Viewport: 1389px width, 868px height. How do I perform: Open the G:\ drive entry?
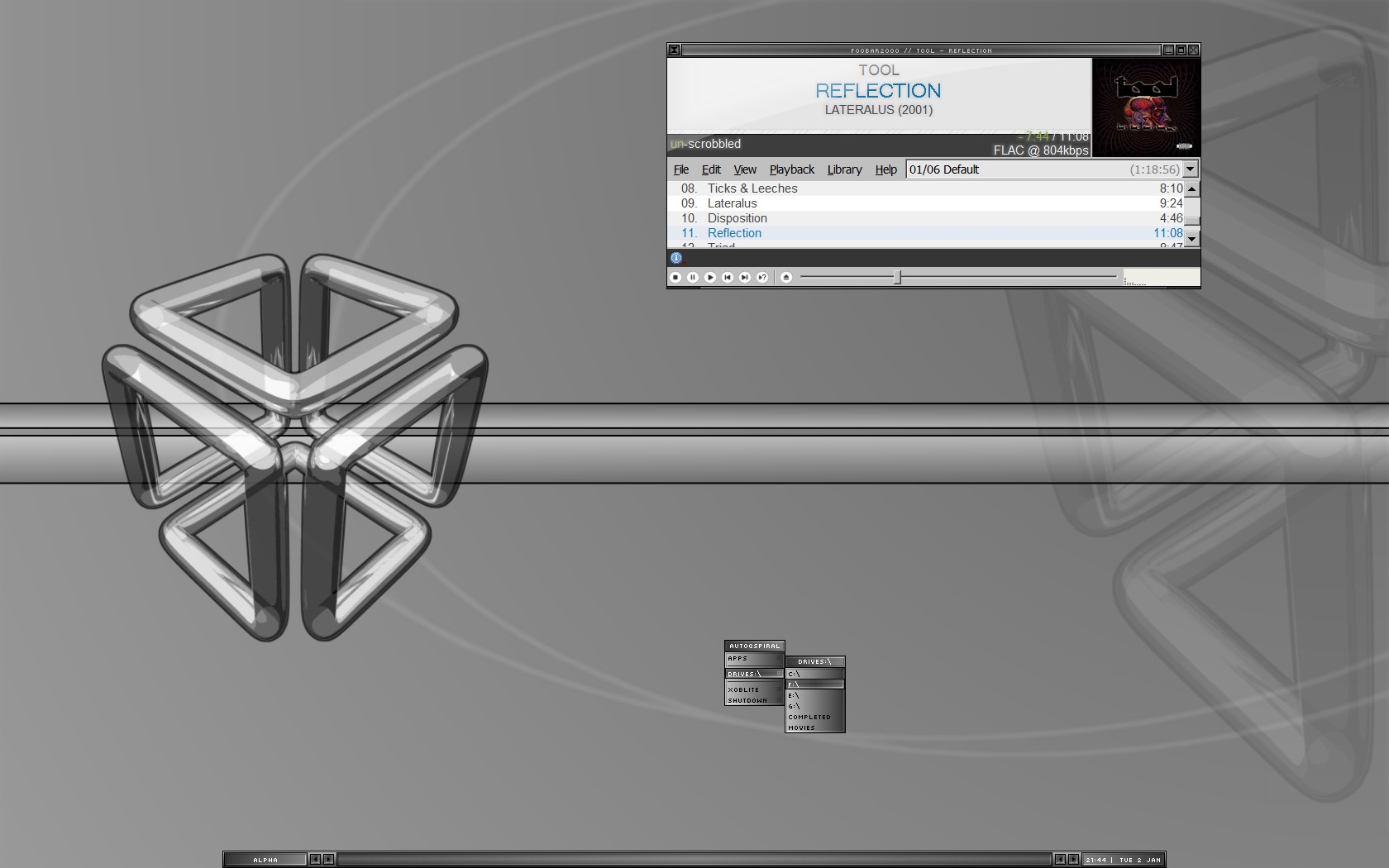point(814,706)
